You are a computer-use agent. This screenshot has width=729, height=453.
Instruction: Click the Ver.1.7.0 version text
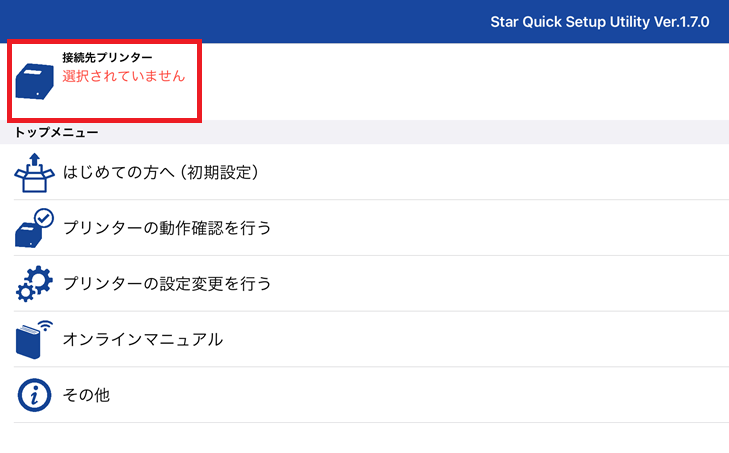682,22
